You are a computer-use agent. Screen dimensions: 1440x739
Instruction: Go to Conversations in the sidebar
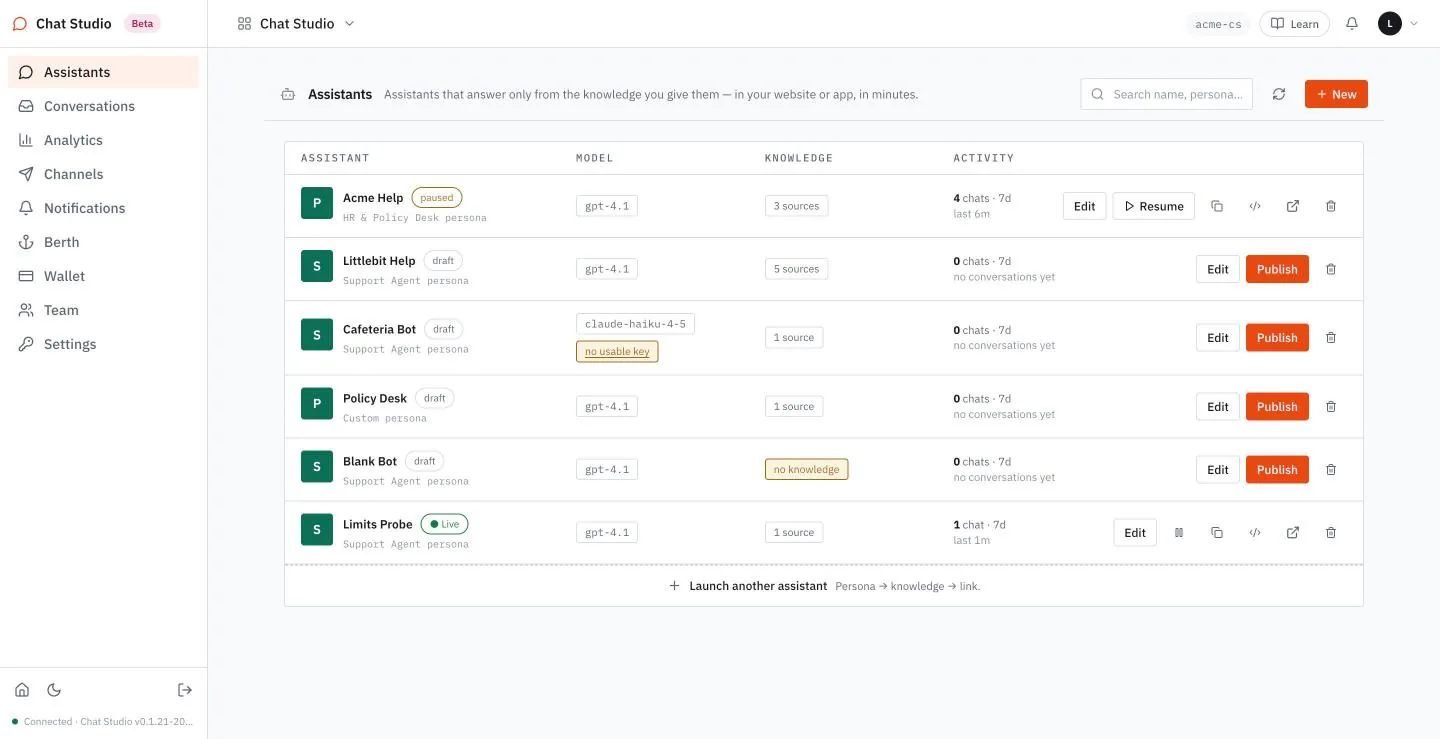pos(104,106)
